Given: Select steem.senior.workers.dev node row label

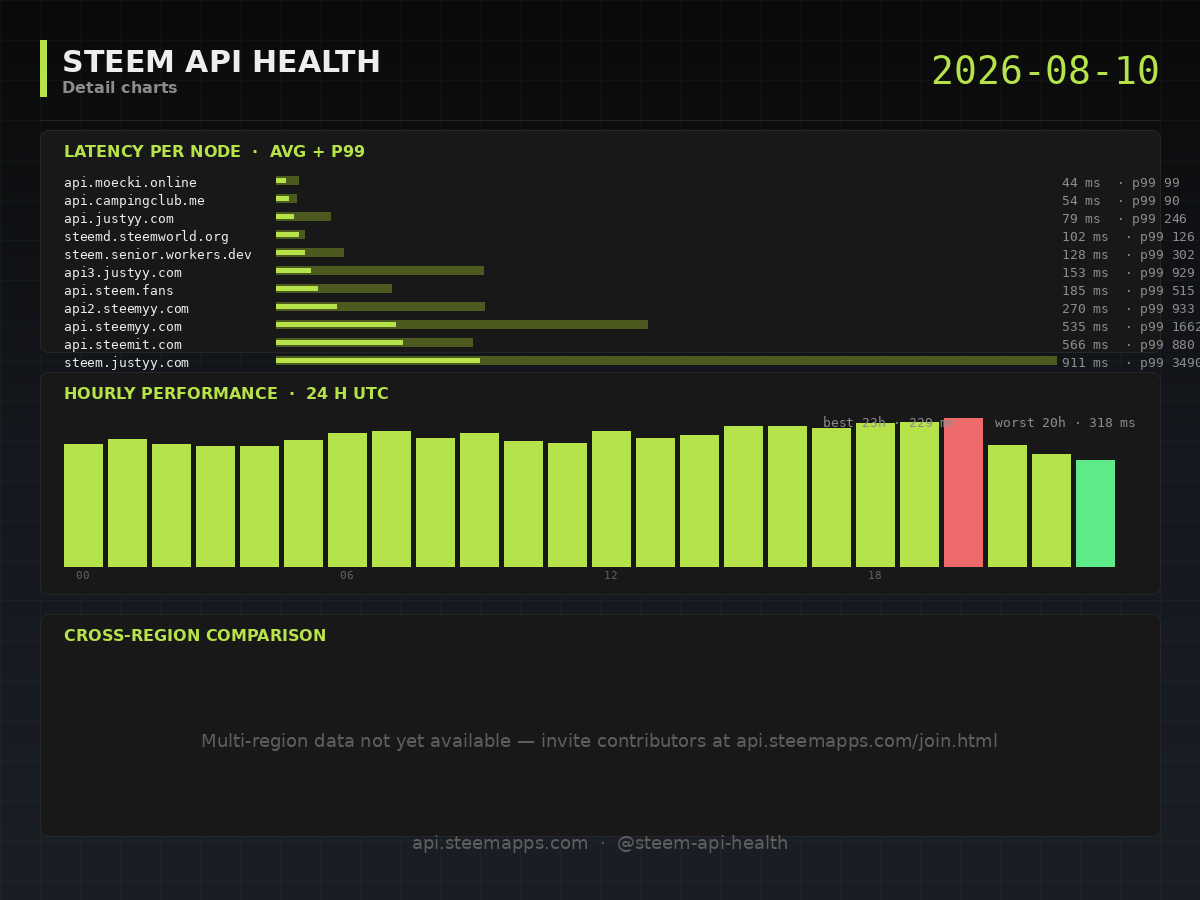Looking at the screenshot, I should tap(158, 255).
